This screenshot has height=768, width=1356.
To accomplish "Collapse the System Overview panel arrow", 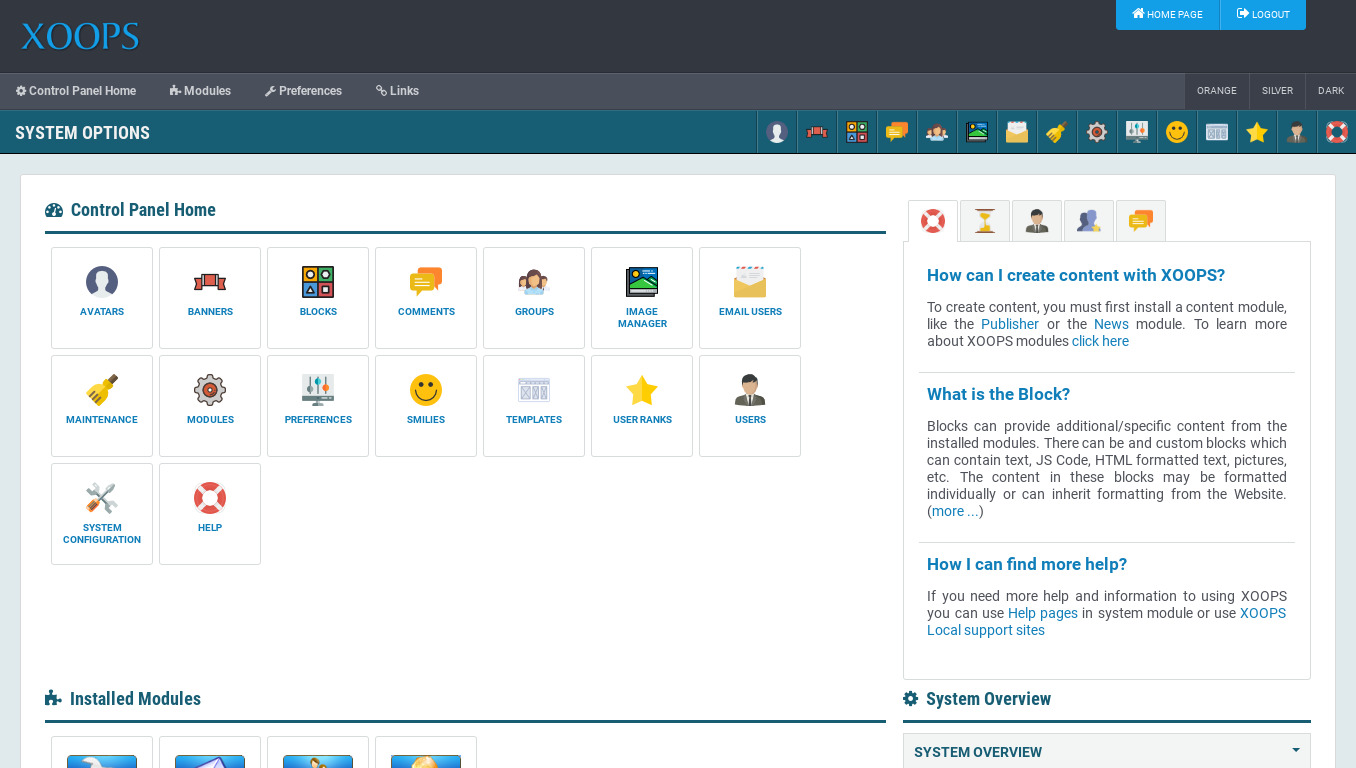I will coord(1295,750).
